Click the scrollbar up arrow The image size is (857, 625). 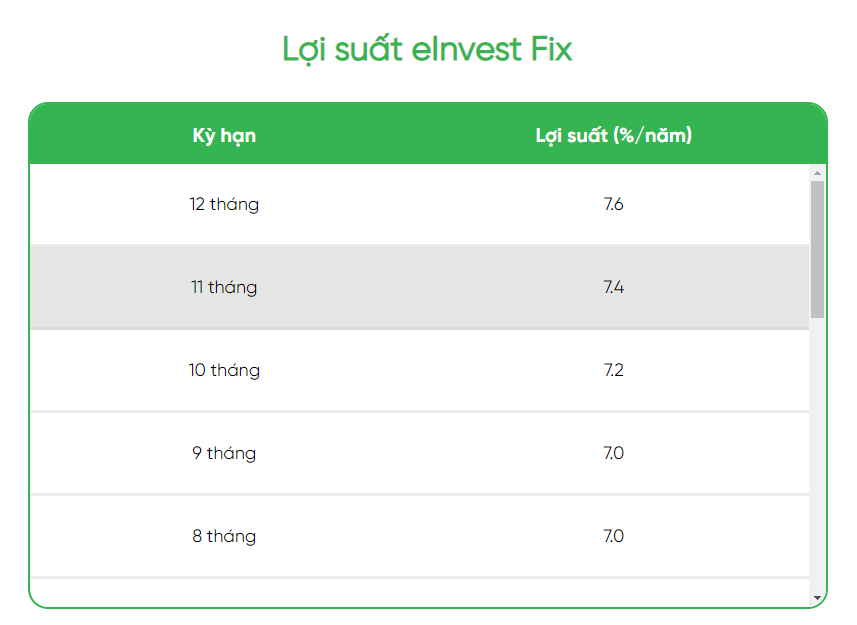click(x=815, y=175)
